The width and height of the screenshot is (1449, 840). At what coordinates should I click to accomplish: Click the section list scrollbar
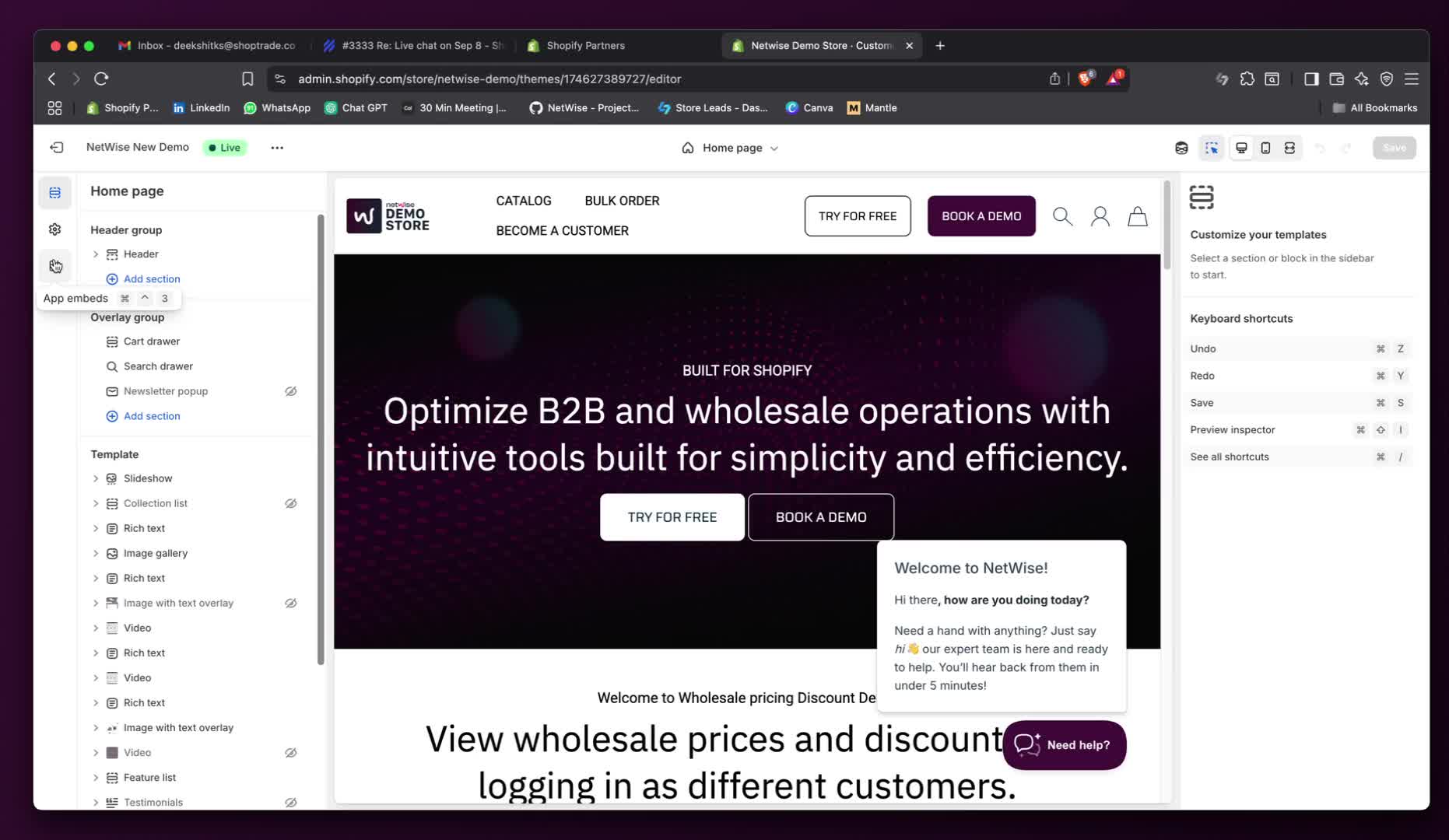[x=320, y=439]
